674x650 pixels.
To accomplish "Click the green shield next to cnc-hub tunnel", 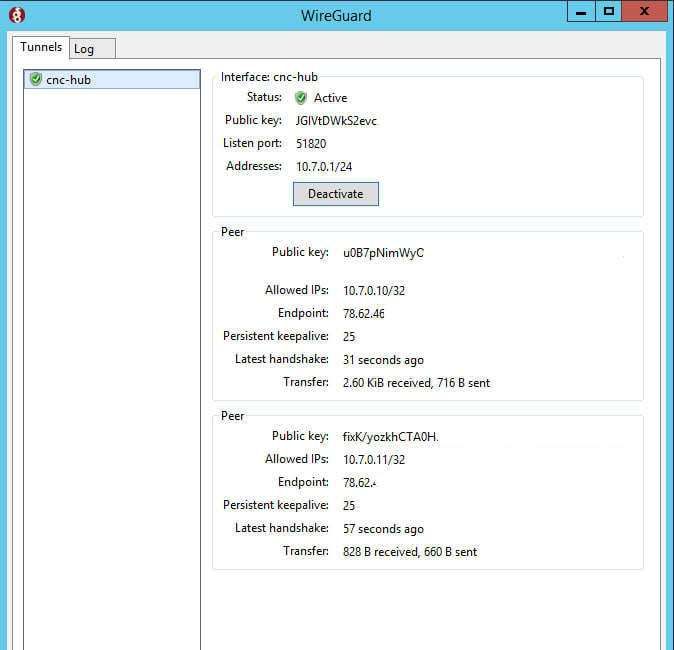I will click(36, 79).
